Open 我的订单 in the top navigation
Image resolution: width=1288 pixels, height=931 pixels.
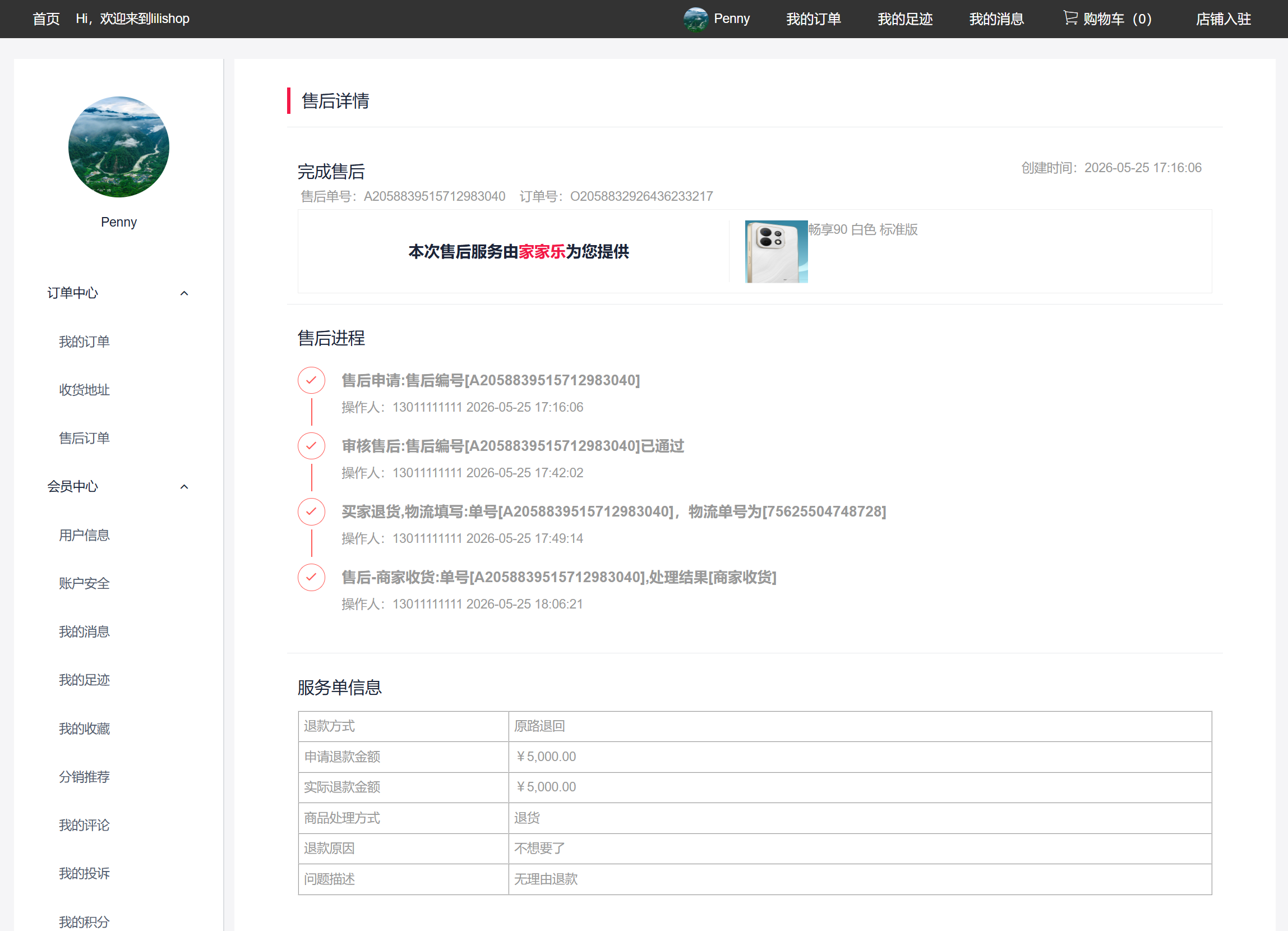click(x=813, y=19)
